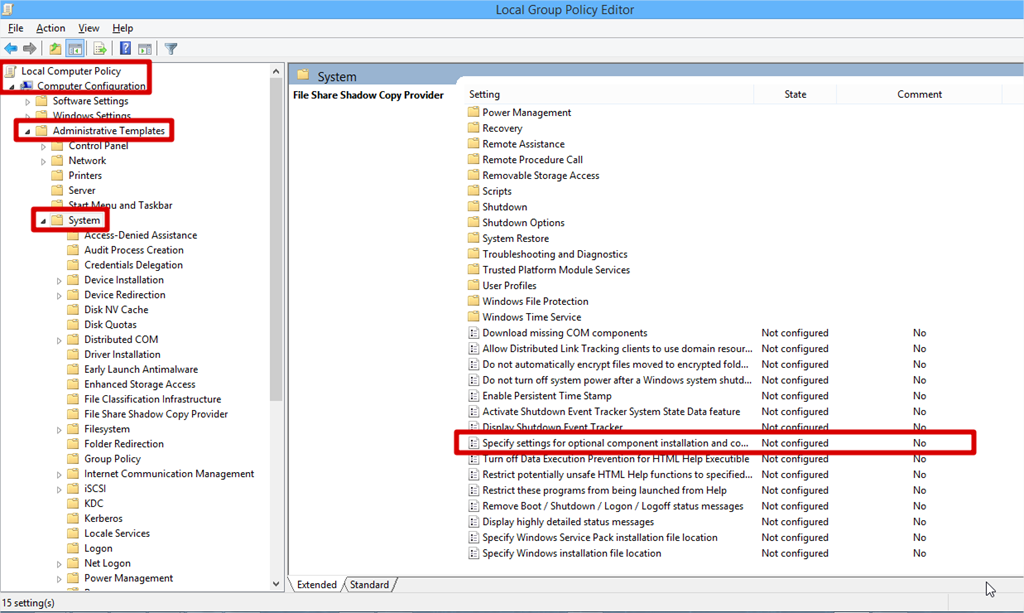Select the Group Policy folder in tree
Viewport: 1024px width, 613px height.
pos(112,459)
